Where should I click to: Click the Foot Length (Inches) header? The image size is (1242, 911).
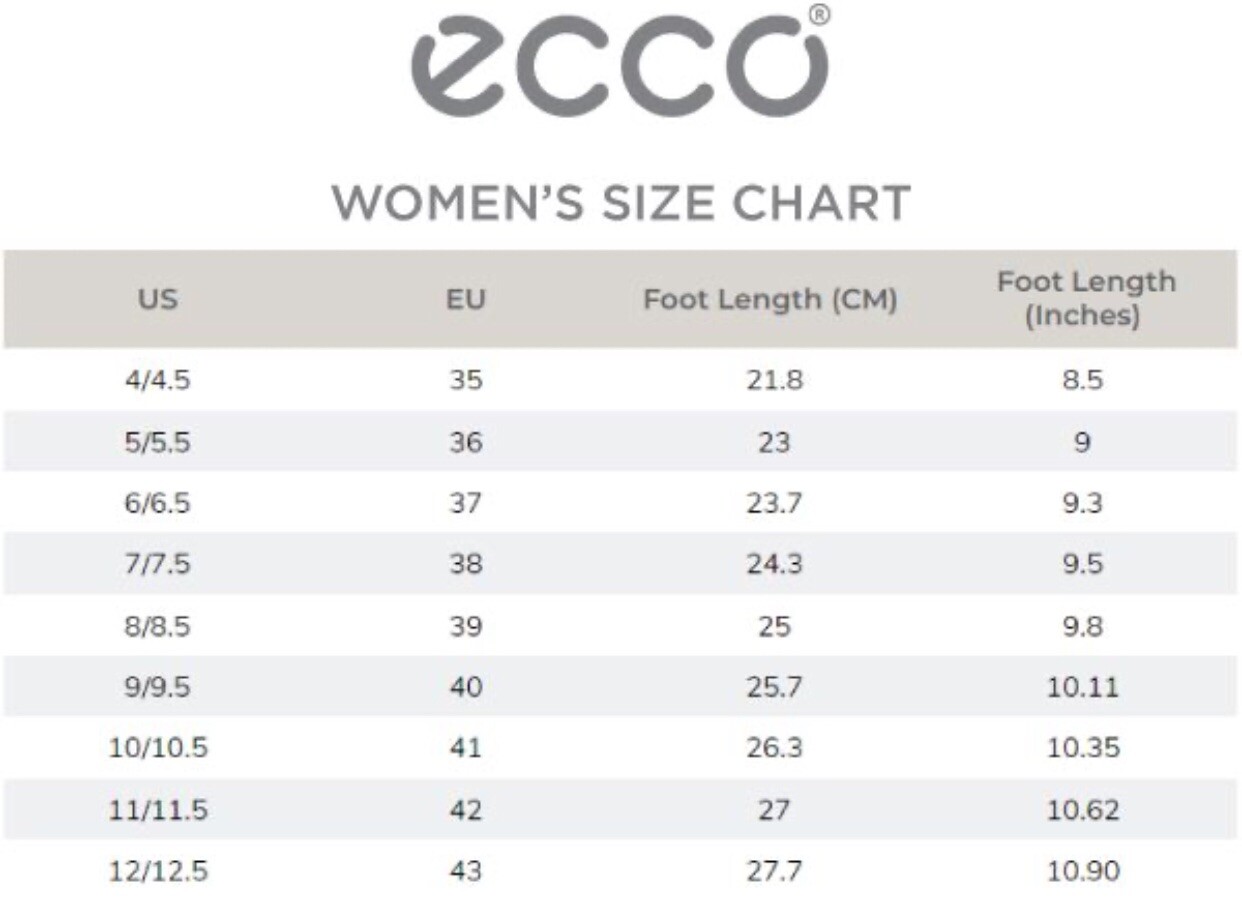click(x=1085, y=298)
